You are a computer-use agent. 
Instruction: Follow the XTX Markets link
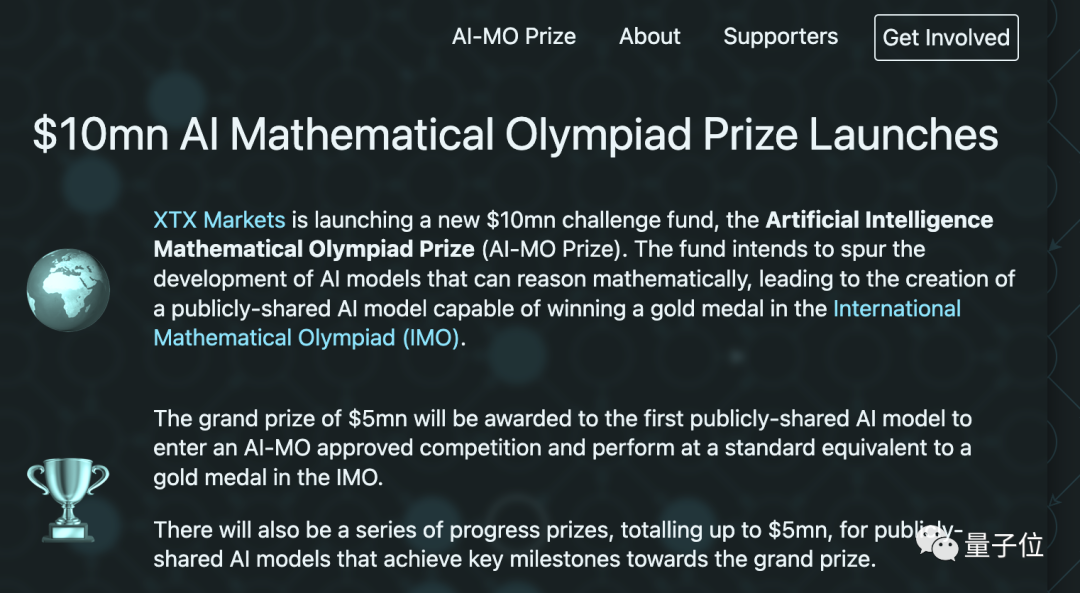219,220
